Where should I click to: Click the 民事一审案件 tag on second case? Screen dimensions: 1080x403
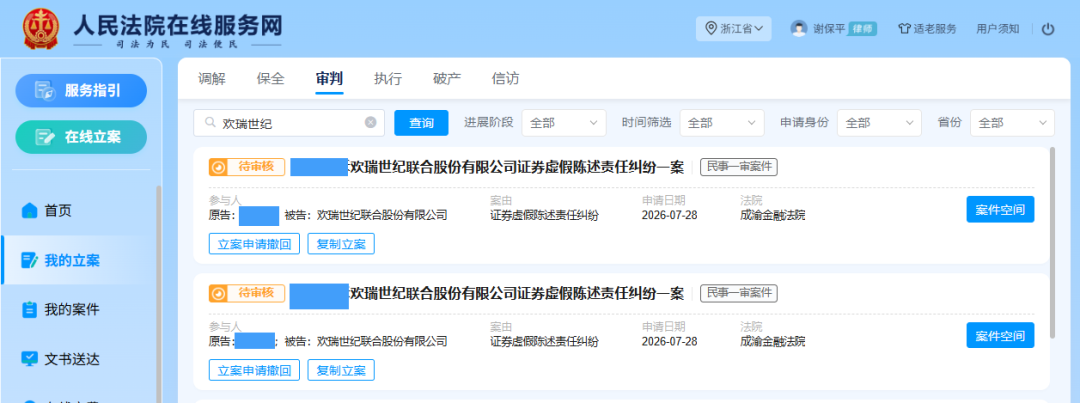pyautogui.click(x=739, y=293)
